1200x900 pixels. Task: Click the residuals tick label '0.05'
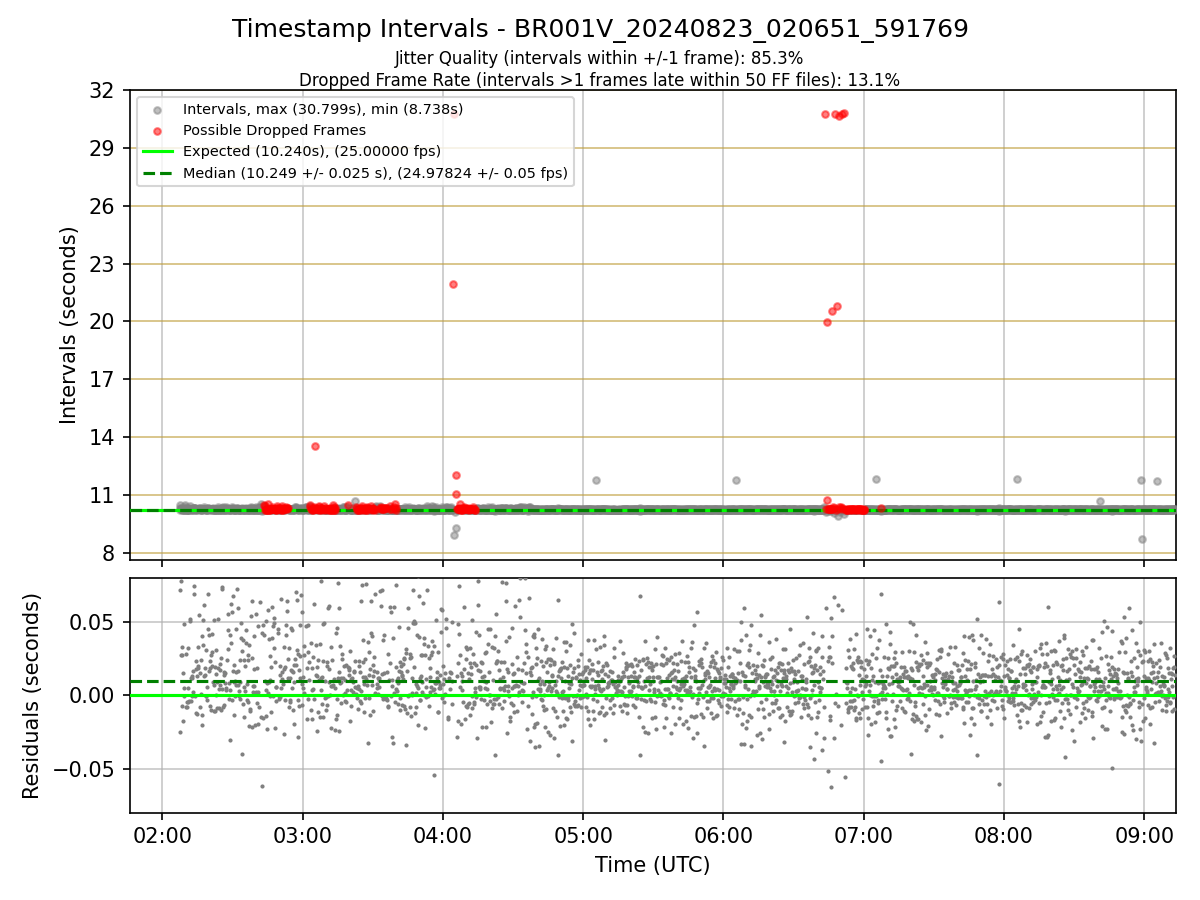[94, 622]
